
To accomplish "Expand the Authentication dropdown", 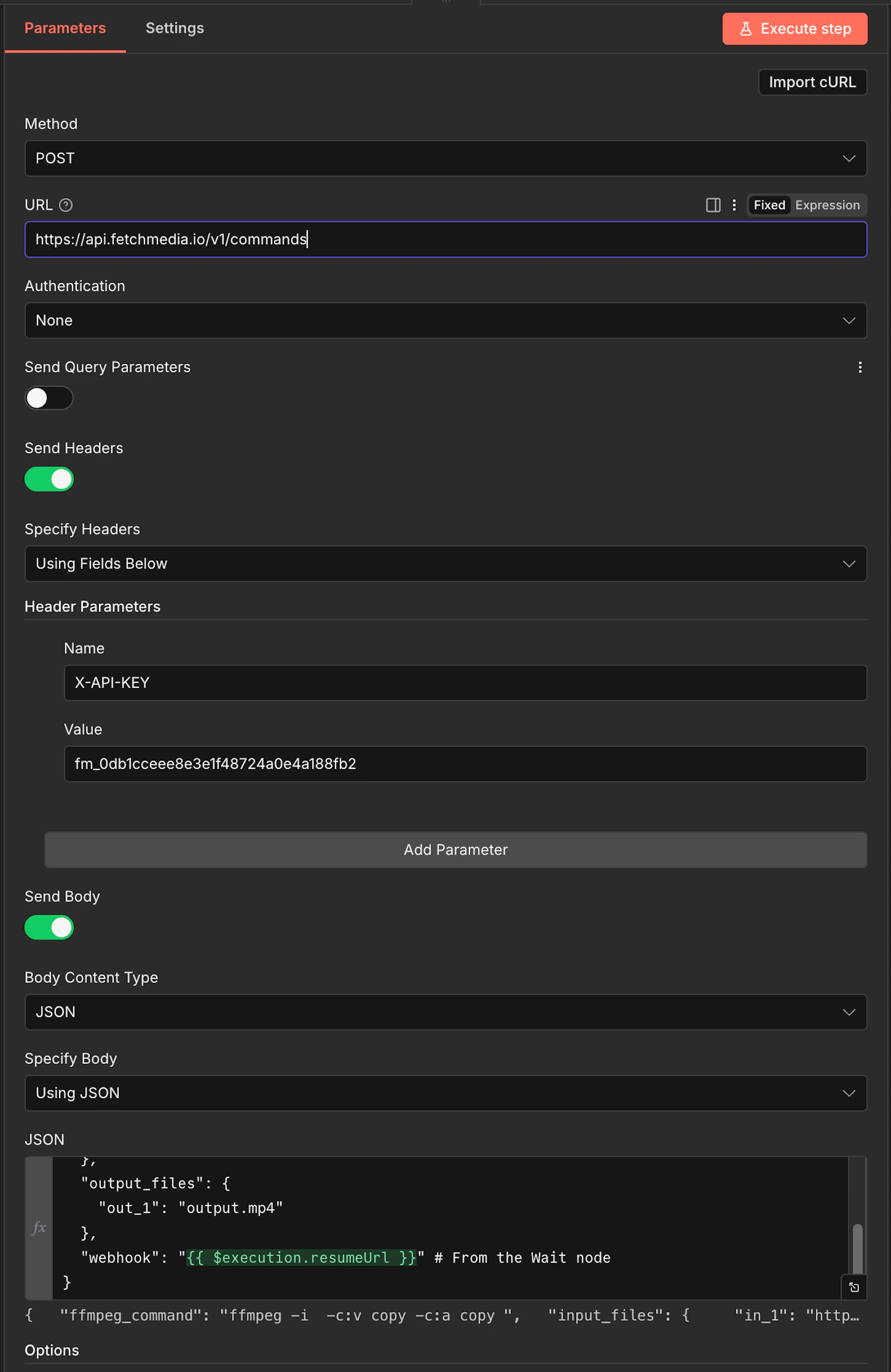I will click(x=445, y=321).
